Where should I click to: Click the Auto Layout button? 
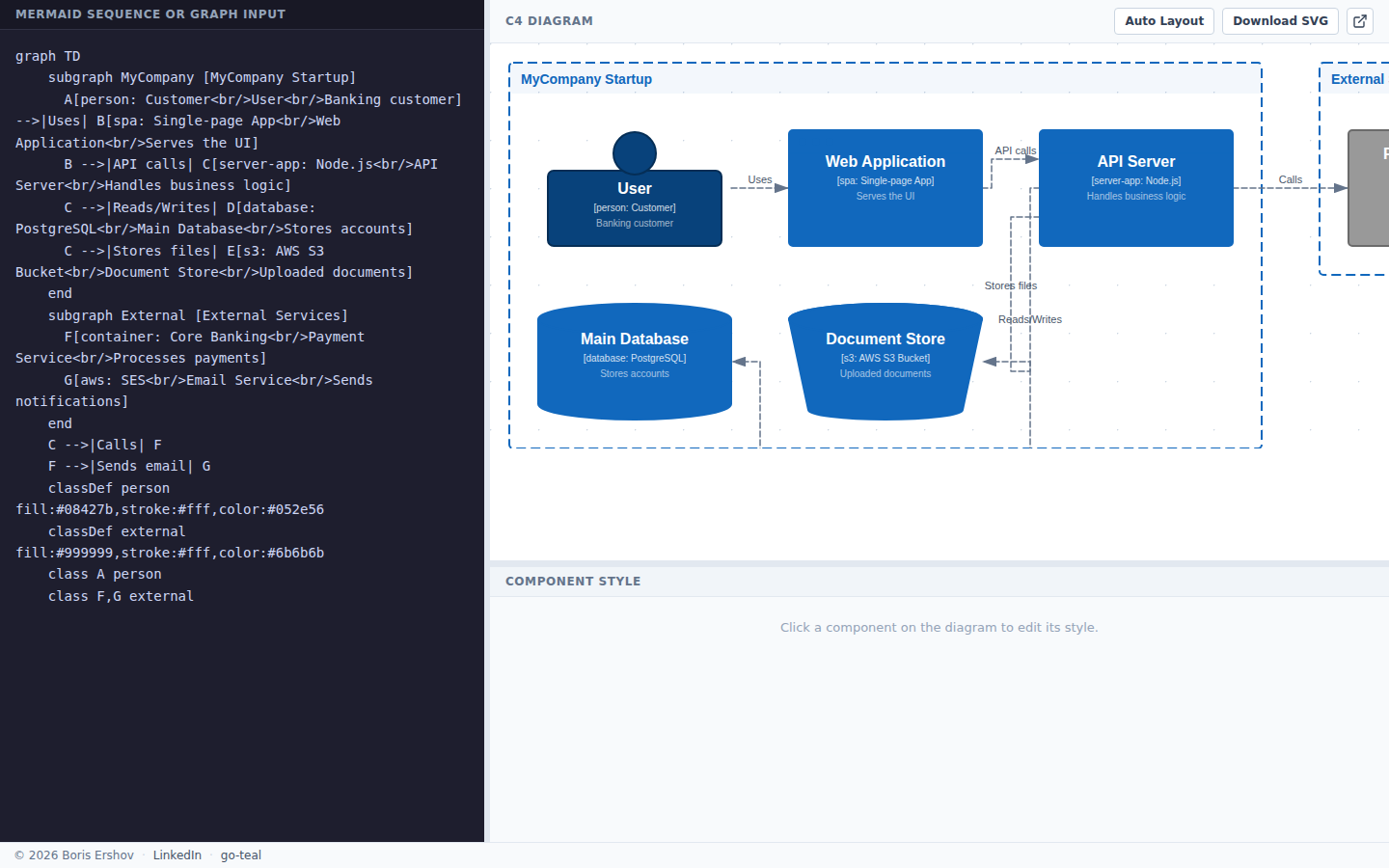point(1164,21)
